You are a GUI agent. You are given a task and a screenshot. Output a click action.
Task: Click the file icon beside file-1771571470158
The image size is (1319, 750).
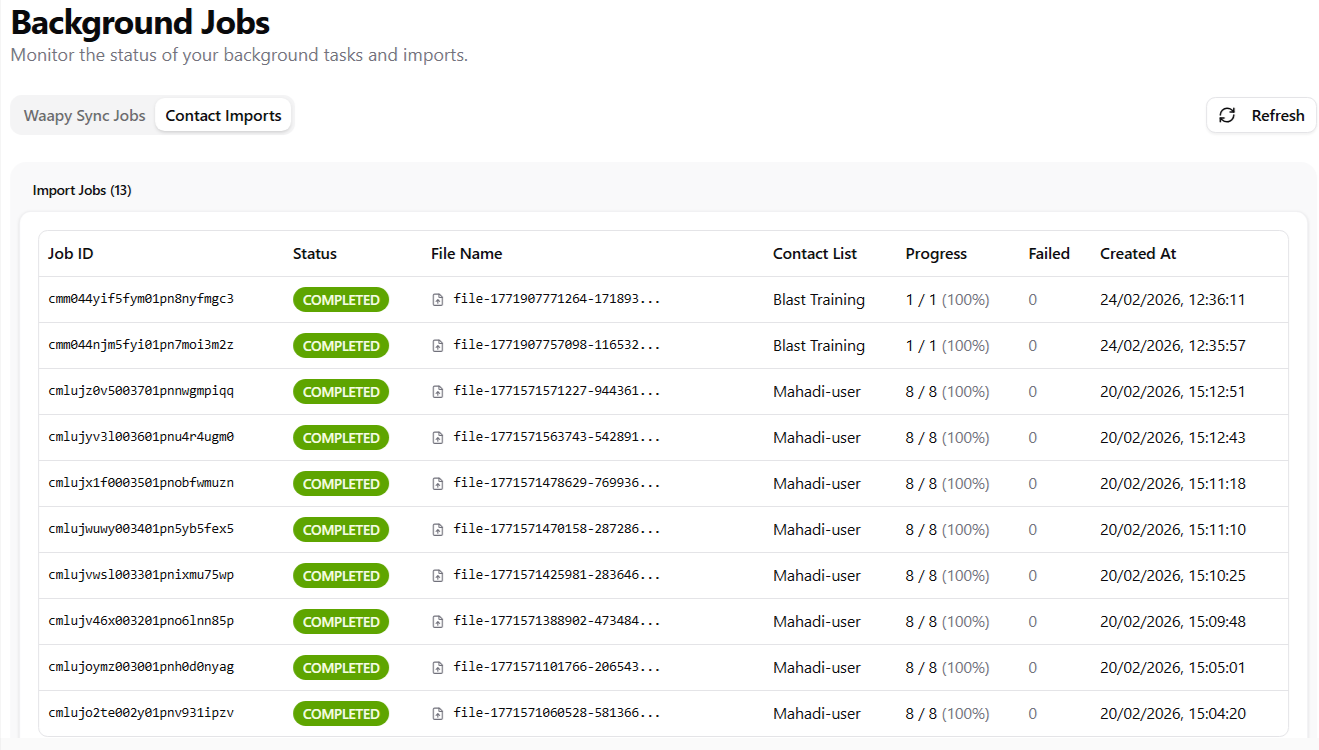click(438, 530)
